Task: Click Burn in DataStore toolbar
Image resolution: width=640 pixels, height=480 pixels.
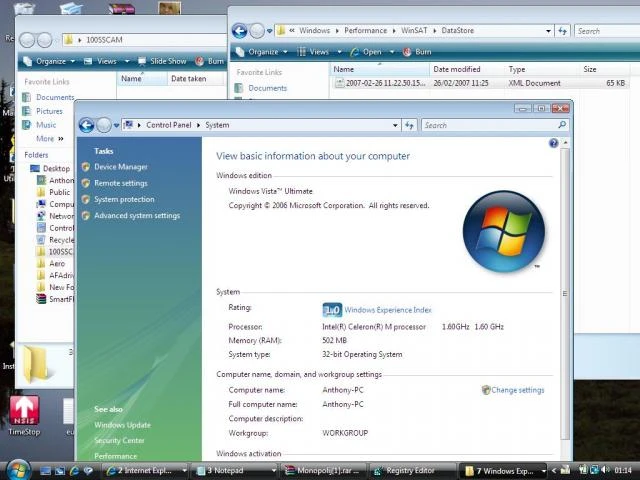Action: pos(417,52)
